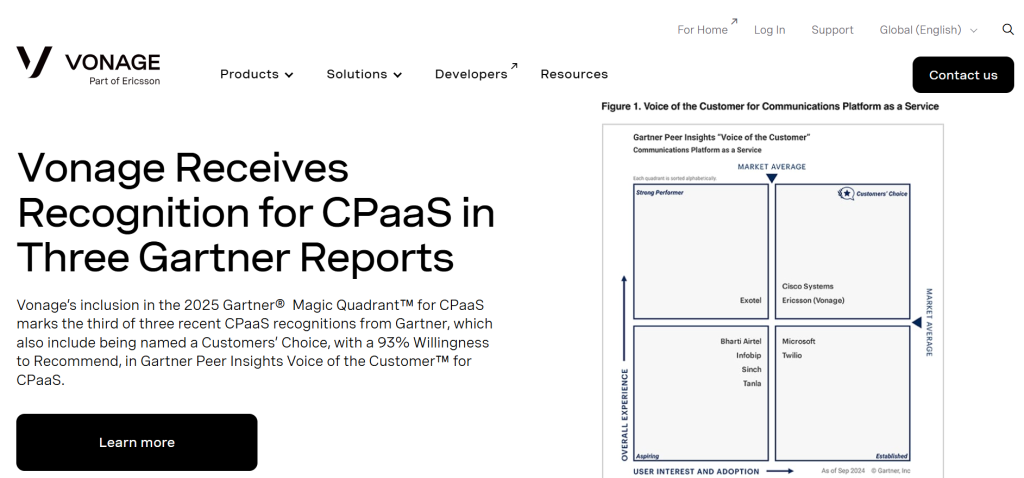Open search with the magnifying glass icon
Viewport: 1024px width, 478px height.
click(x=1008, y=30)
